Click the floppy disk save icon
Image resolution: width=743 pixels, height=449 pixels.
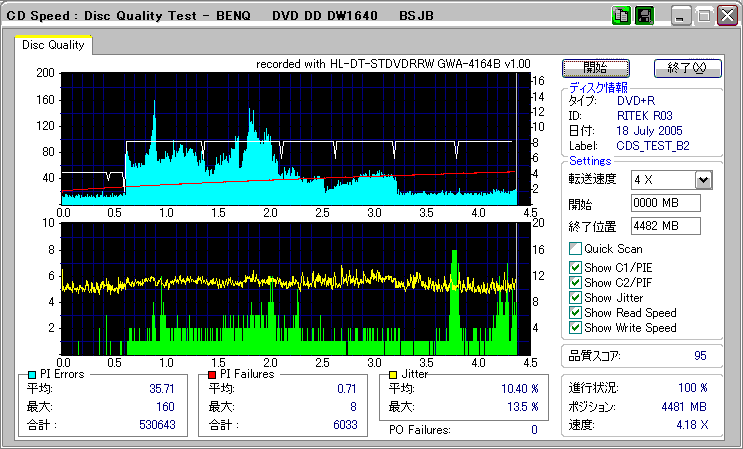tap(644, 16)
